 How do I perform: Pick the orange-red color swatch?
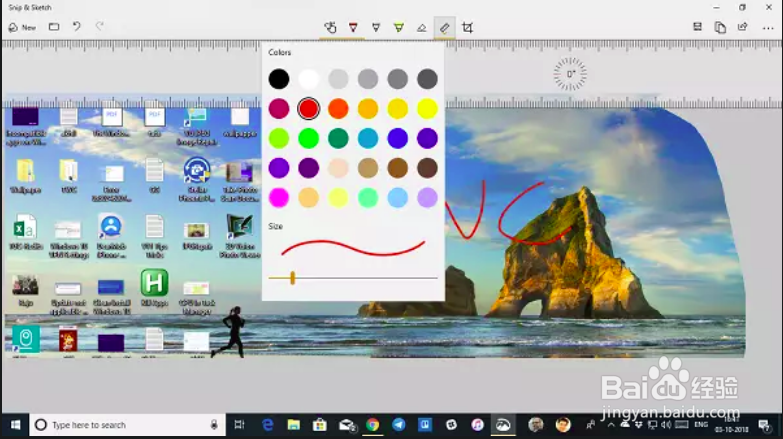point(338,108)
